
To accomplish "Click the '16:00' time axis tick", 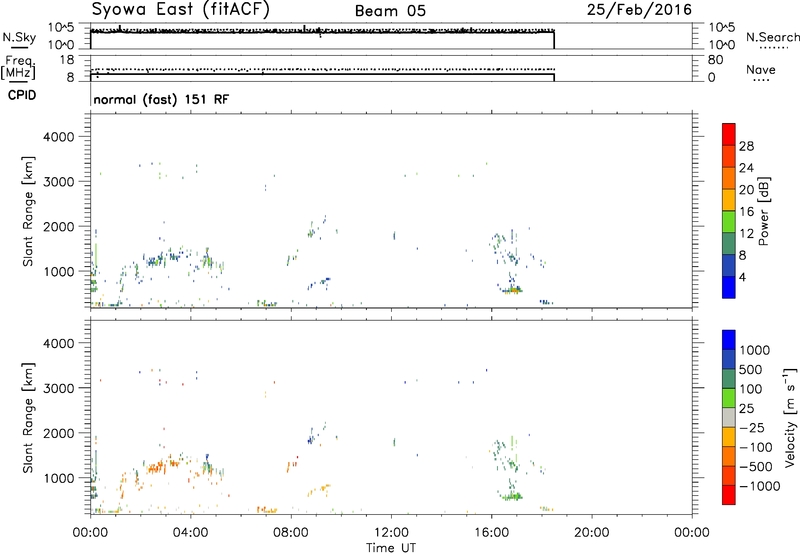I will (491, 533).
